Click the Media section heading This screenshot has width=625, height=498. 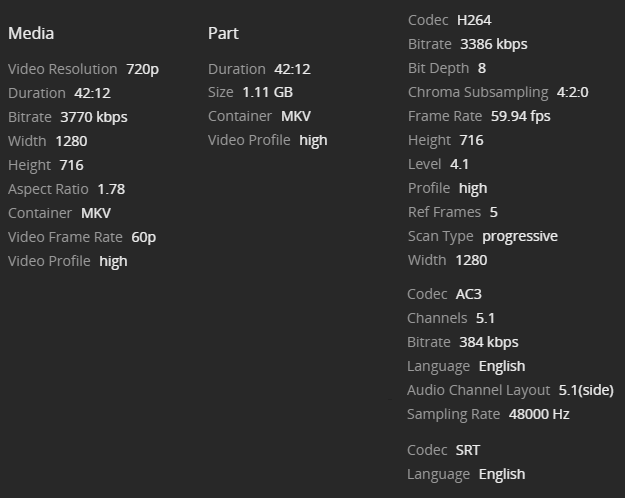[x=31, y=33]
